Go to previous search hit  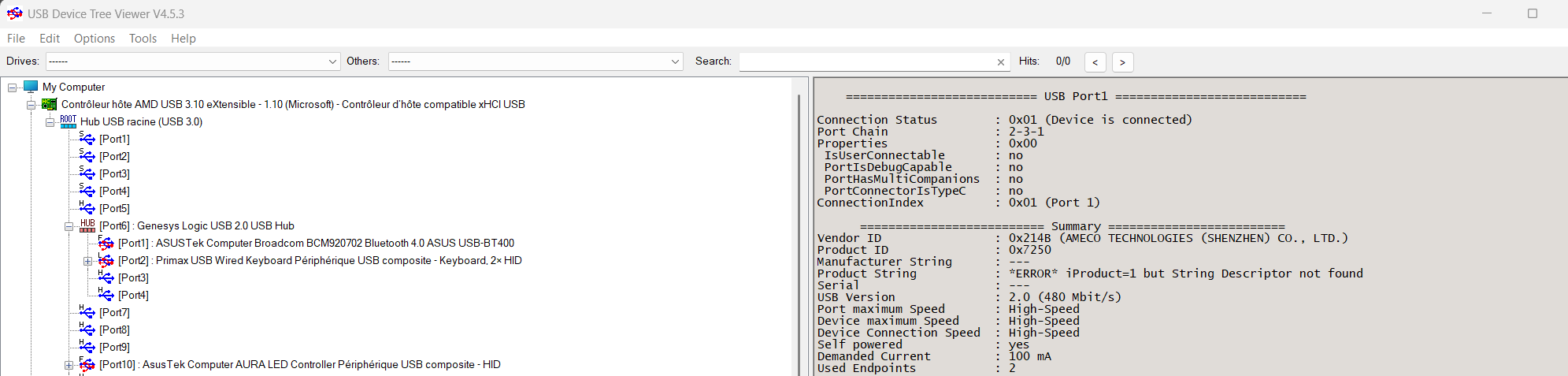click(1095, 62)
